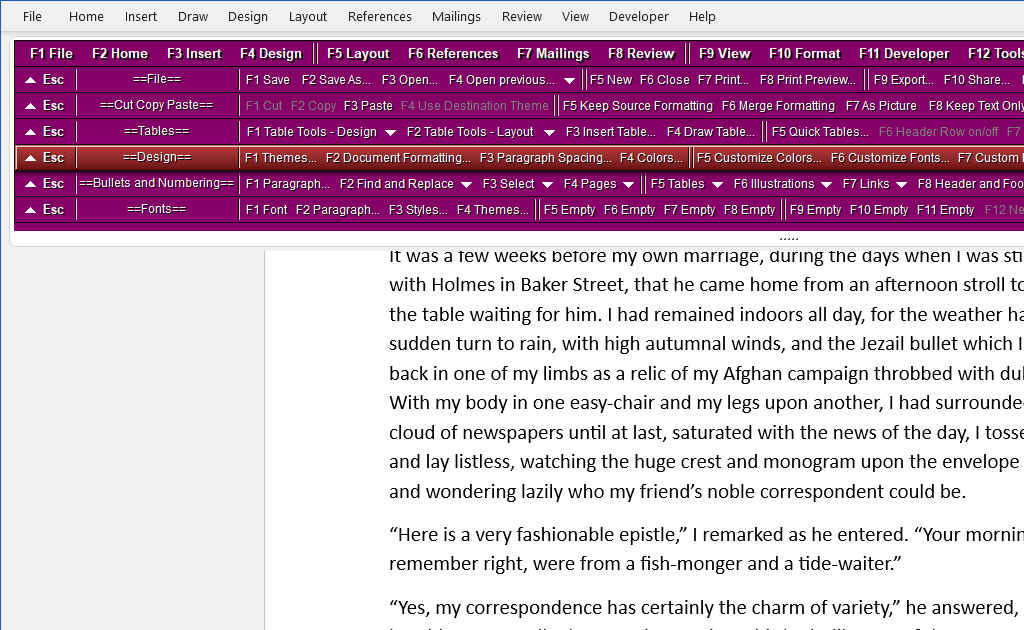Click Esc arrow on the Tables row

[x=44, y=132]
